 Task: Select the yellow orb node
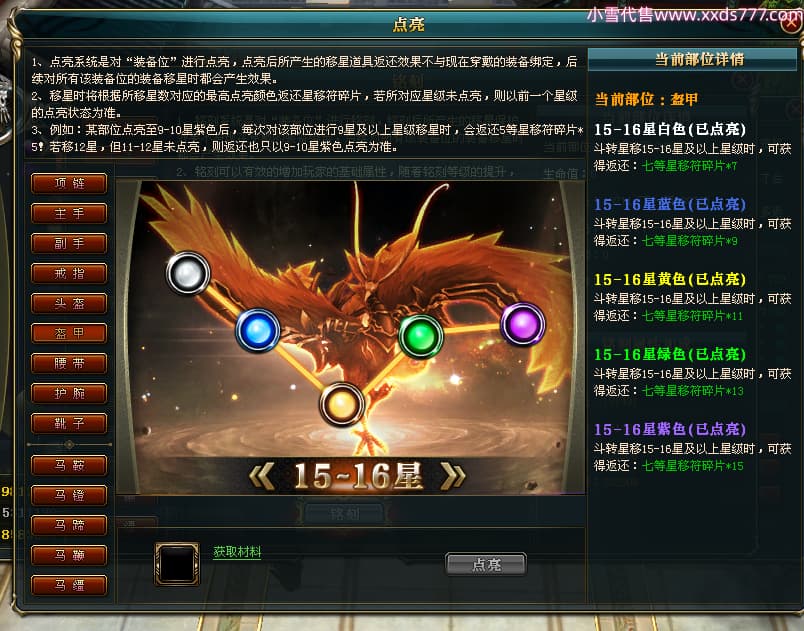point(342,404)
